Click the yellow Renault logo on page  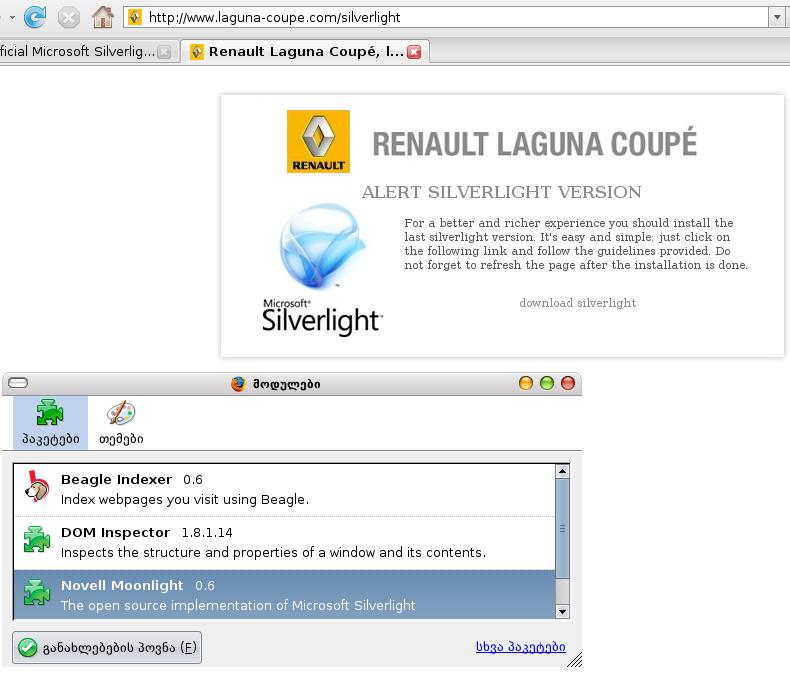318,142
